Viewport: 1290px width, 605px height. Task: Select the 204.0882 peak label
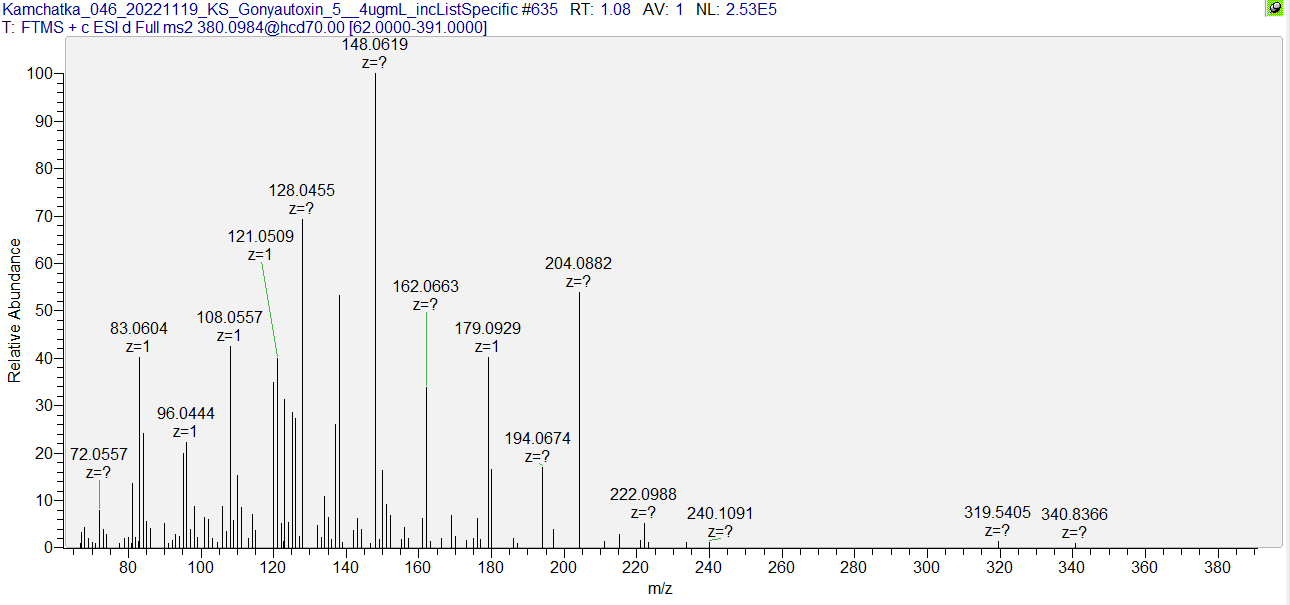pyautogui.click(x=578, y=264)
